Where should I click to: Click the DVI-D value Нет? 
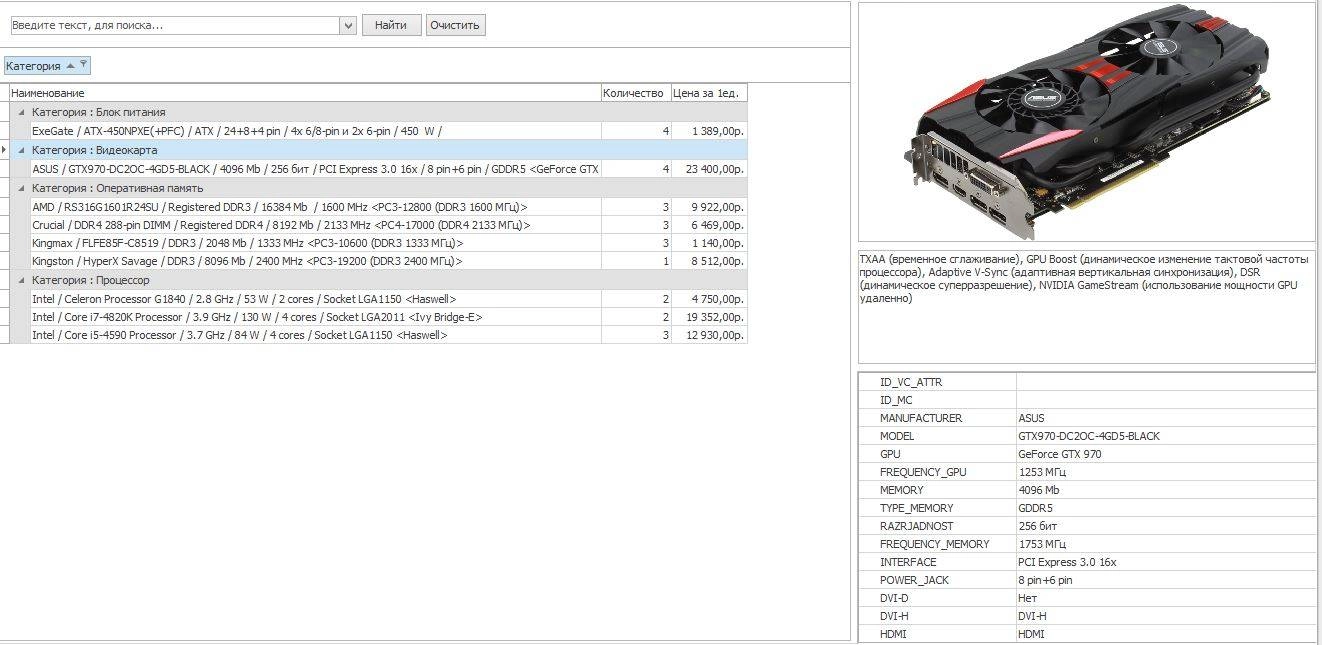pyautogui.click(x=1028, y=598)
